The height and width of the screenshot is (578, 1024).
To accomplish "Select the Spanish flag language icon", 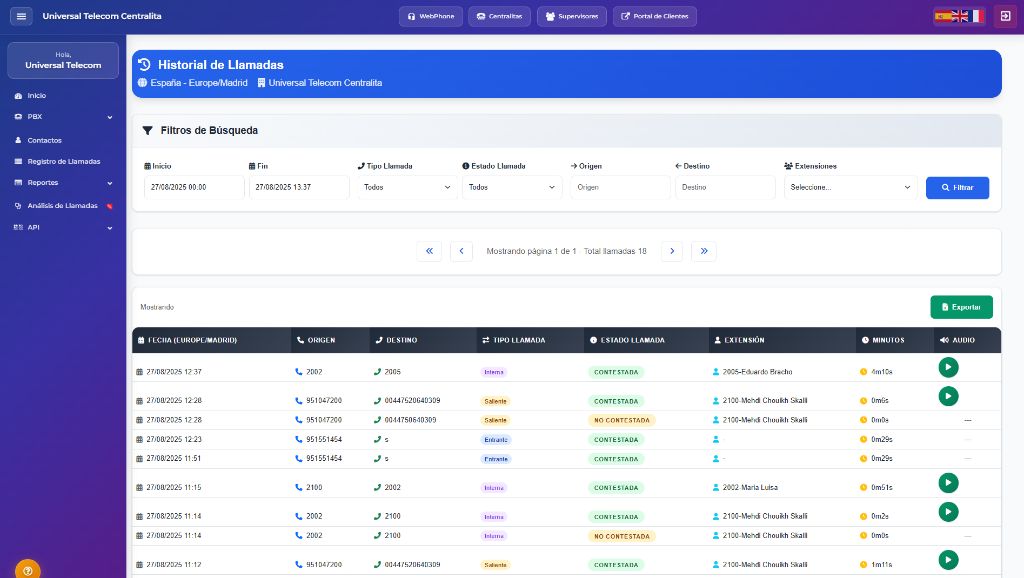I will point(942,16).
